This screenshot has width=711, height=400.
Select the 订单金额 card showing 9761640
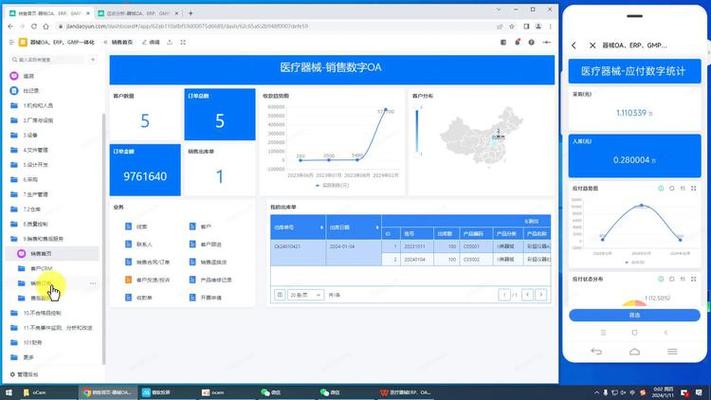pos(145,170)
